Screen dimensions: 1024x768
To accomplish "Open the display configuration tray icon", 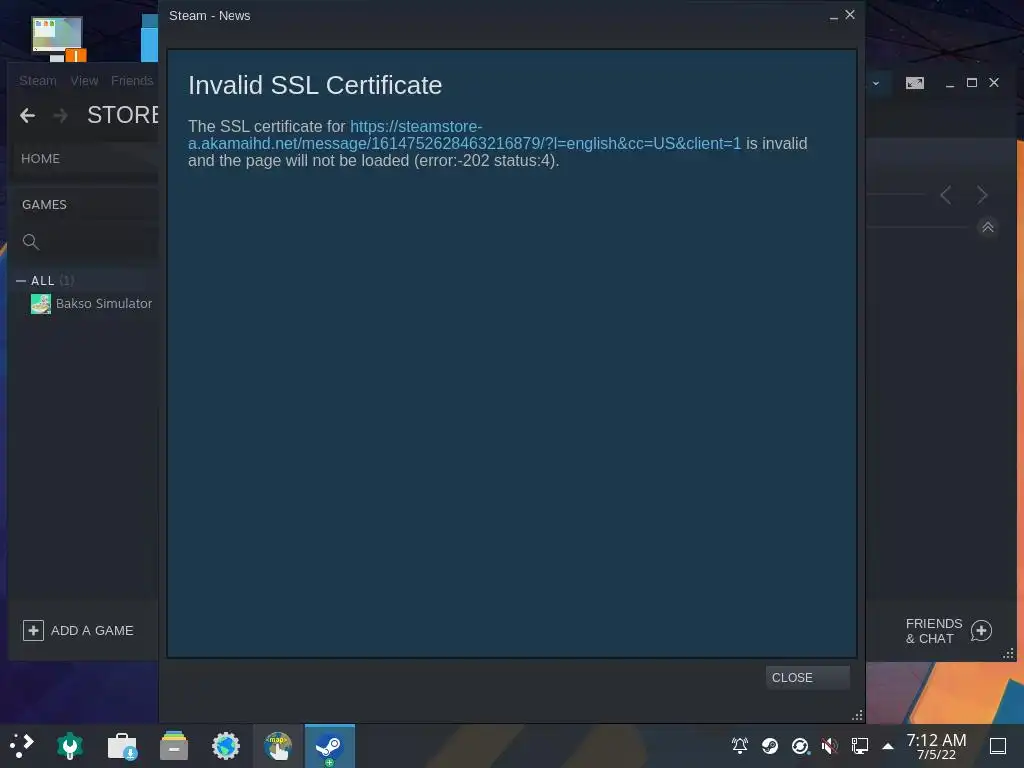I will [859, 745].
